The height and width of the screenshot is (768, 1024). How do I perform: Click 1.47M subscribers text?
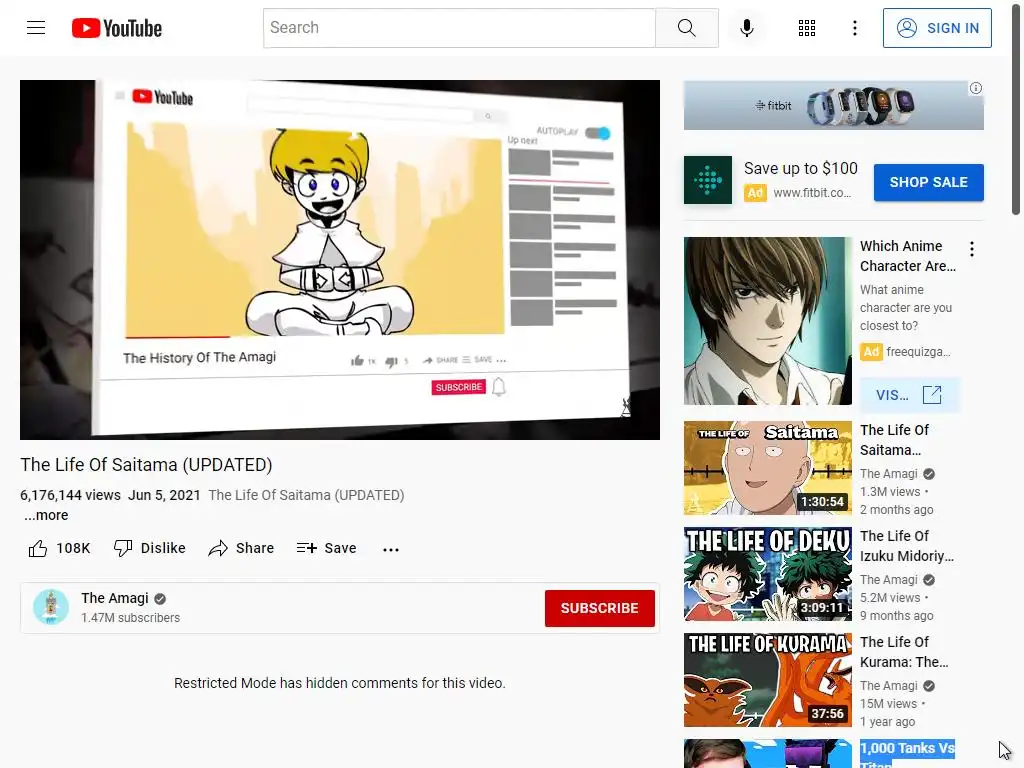[x=131, y=618]
